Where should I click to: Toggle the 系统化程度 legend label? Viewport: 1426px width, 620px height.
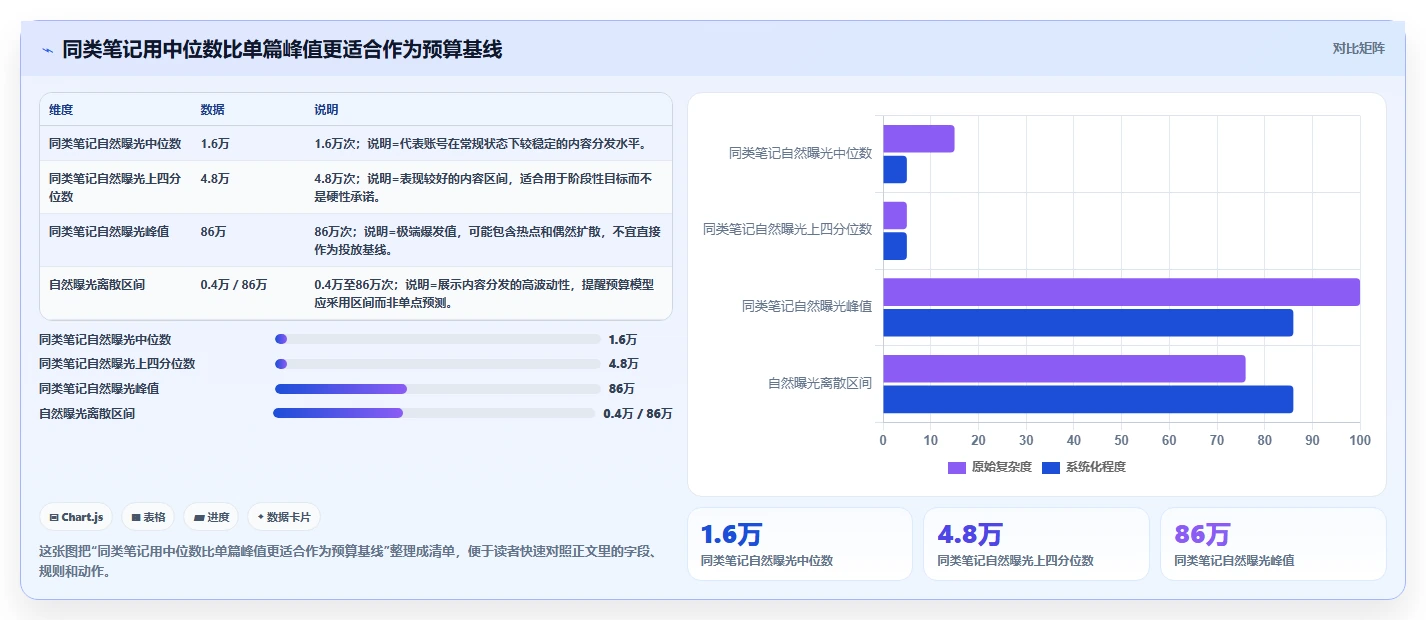[1096, 467]
